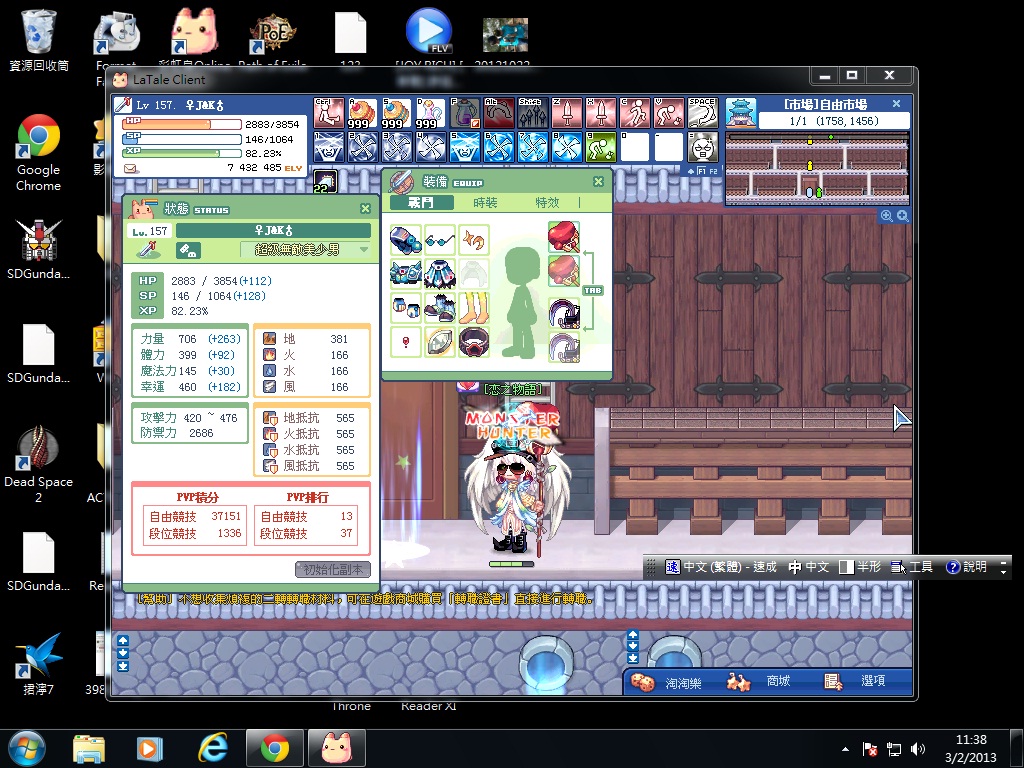Toggle the TAB equipment set switch
This screenshot has width=1024, height=768.
tap(593, 290)
